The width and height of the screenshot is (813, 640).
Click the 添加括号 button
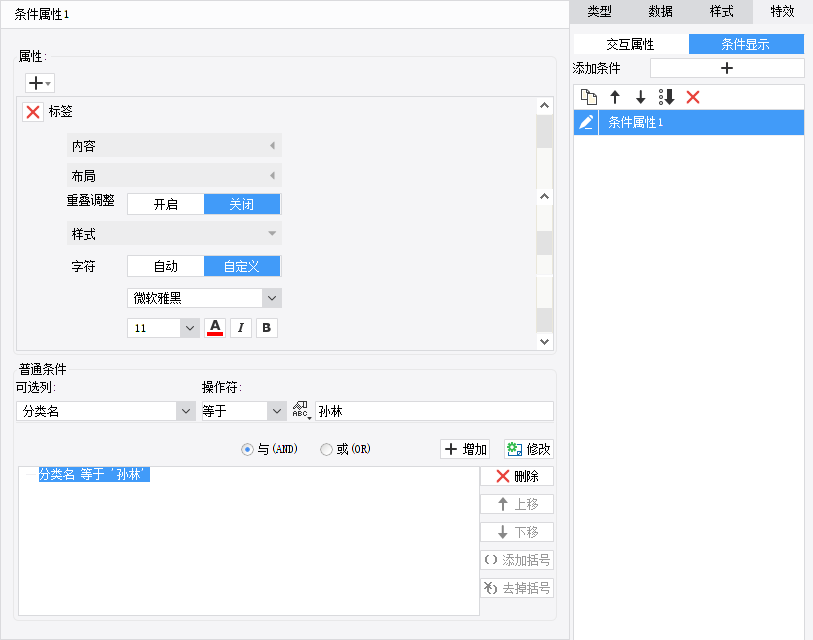(x=517, y=560)
